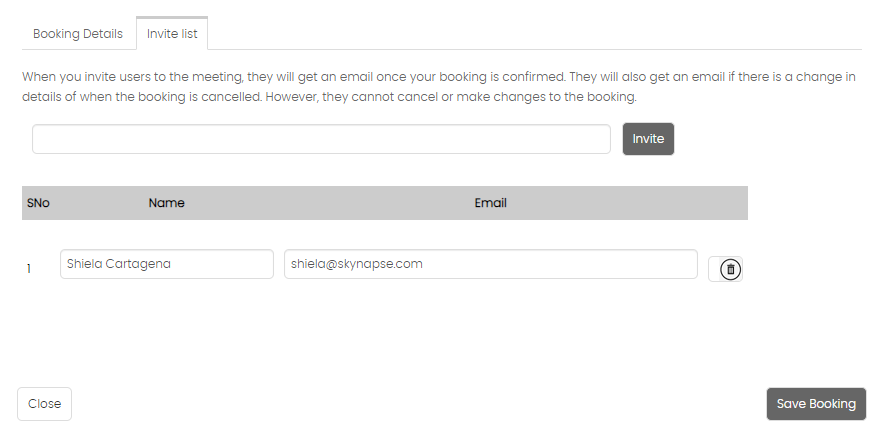Save the booking with Save Booking button
The height and width of the screenshot is (440, 887).
click(x=816, y=404)
